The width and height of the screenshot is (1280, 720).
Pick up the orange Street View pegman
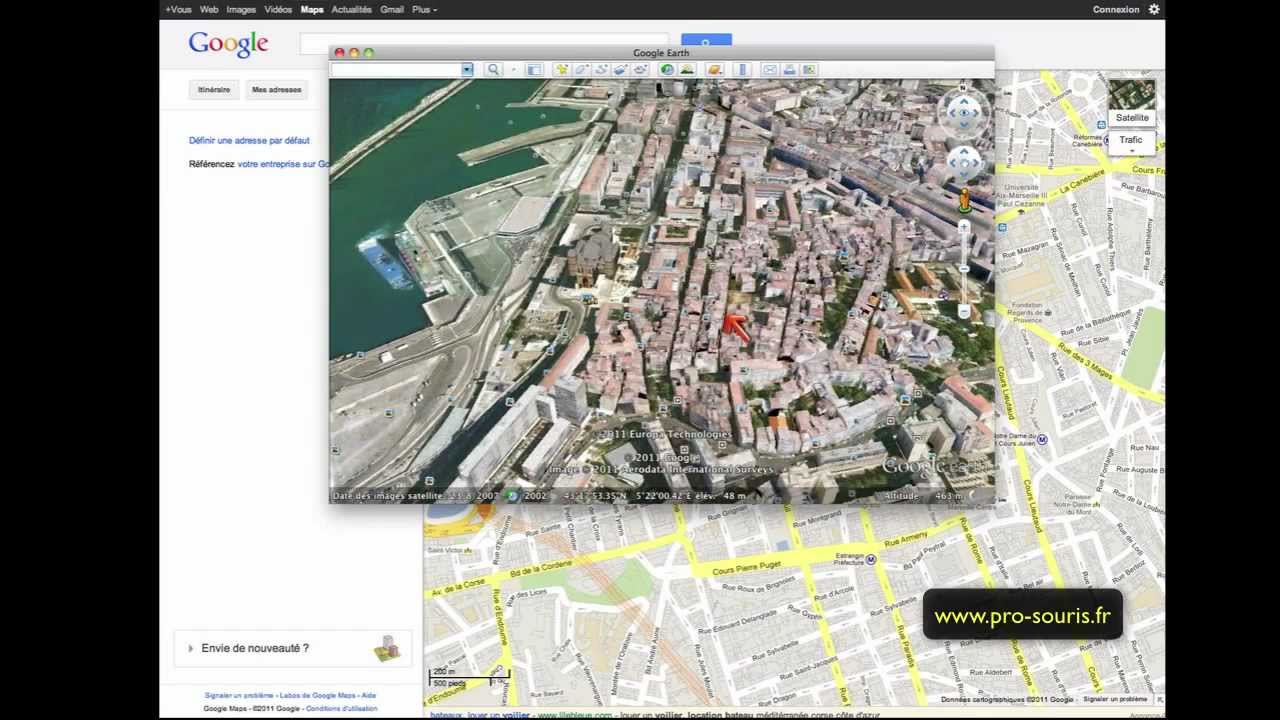tap(964, 201)
